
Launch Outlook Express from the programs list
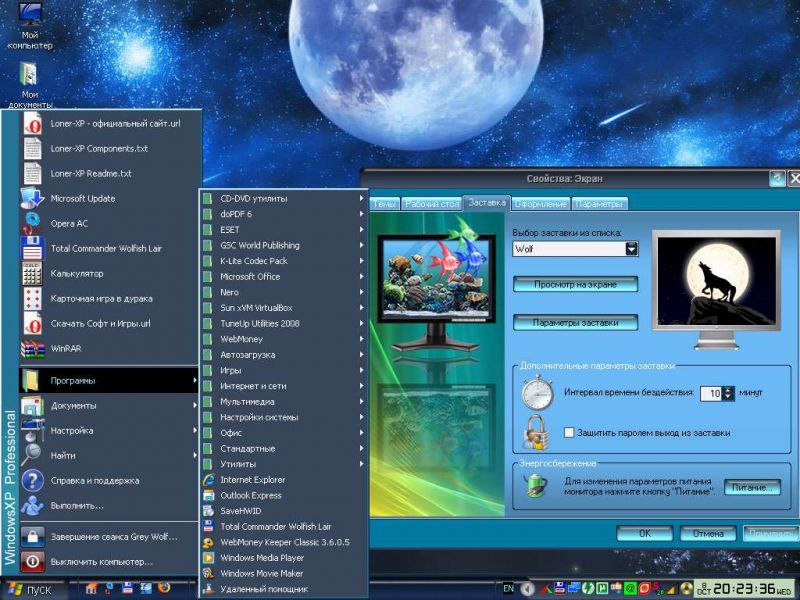point(250,495)
